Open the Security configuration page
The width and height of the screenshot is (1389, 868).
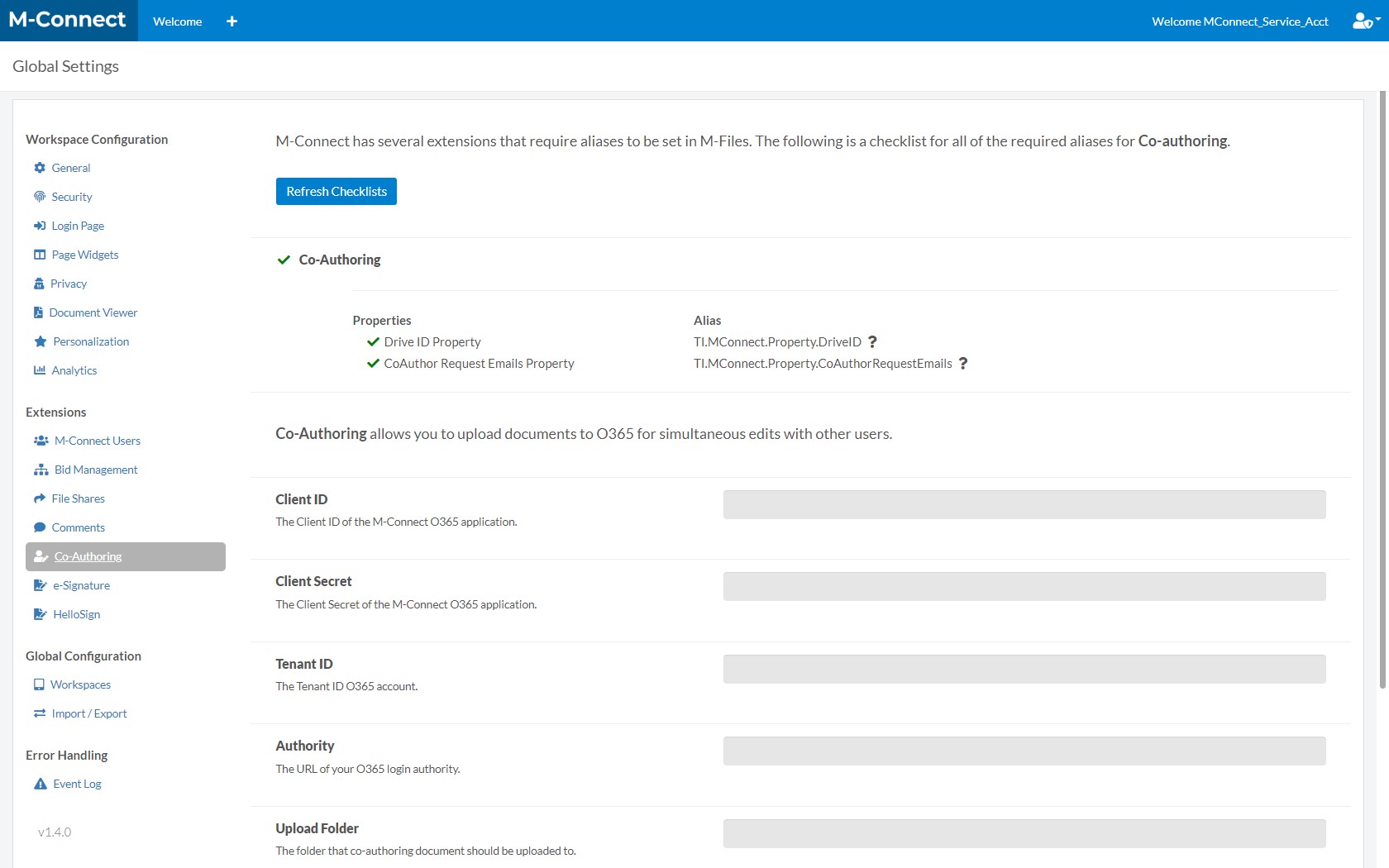tap(70, 197)
